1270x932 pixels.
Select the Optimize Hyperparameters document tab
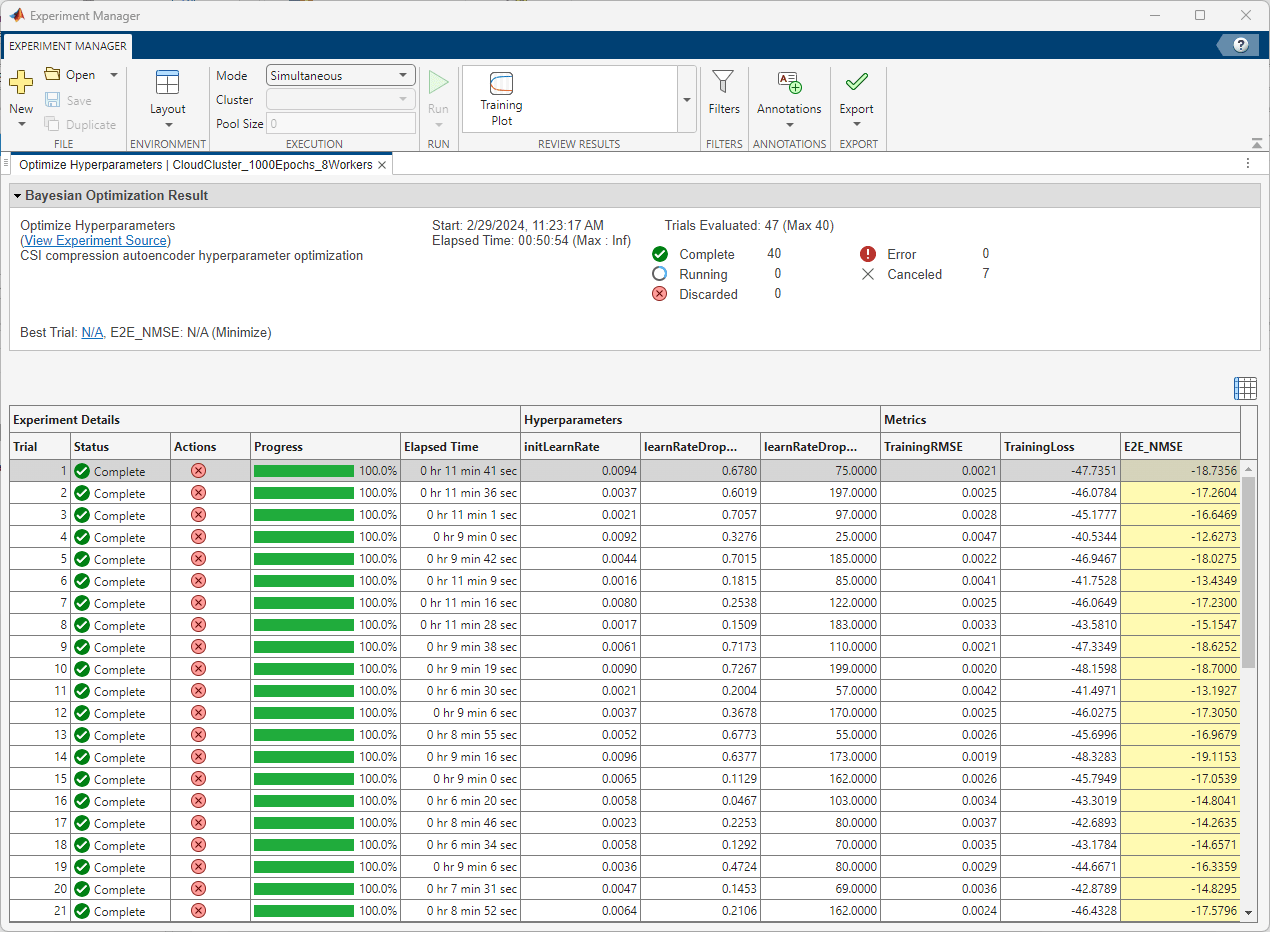click(195, 164)
